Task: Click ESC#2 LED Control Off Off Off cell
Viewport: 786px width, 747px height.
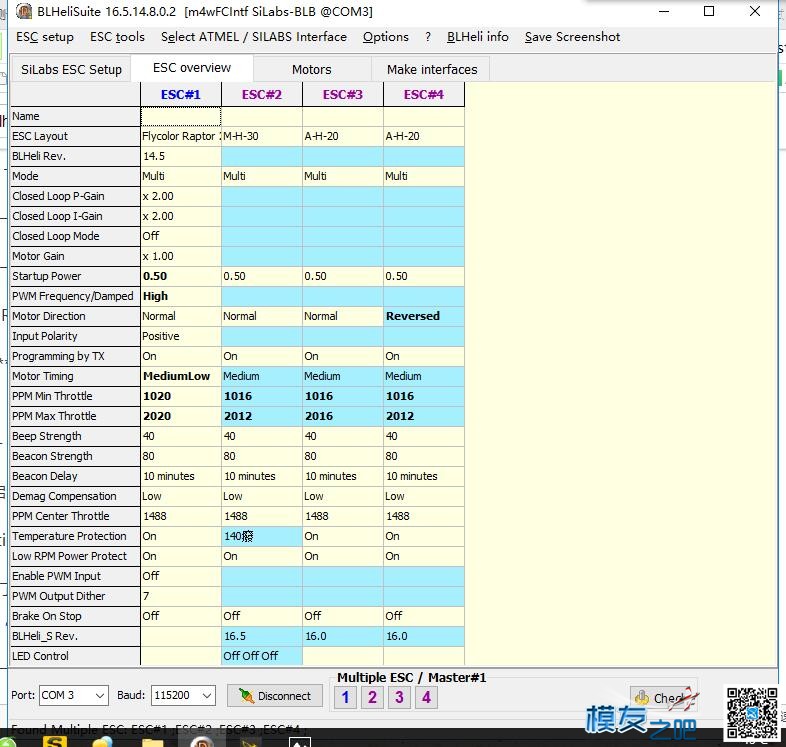Action: click(x=262, y=656)
